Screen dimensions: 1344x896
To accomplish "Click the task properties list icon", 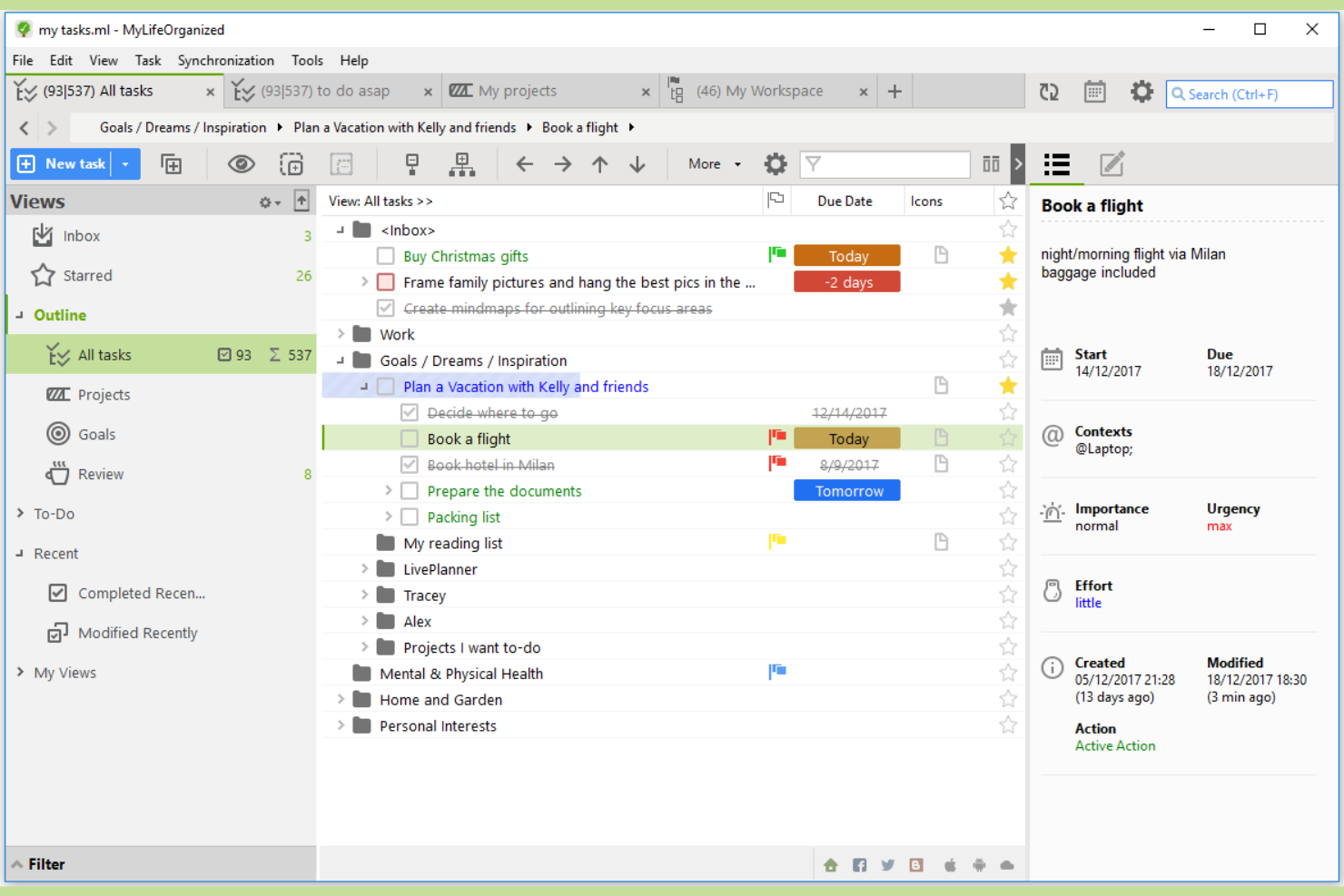I will [1056, 164].
